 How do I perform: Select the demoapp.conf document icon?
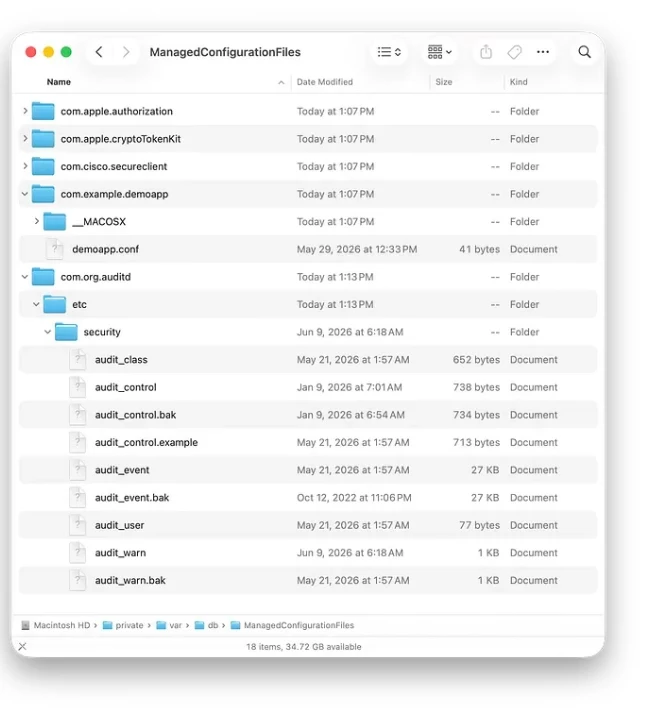coord(54,249)
